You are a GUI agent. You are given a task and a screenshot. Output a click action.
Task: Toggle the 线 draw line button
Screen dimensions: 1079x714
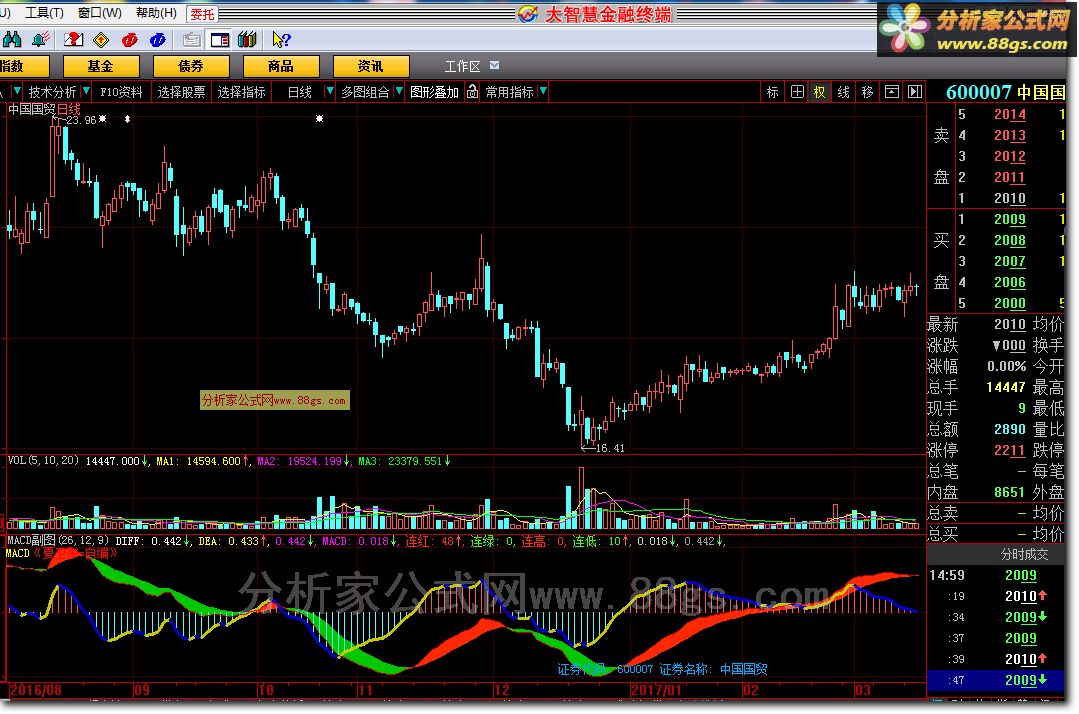(x=844, y=92)
